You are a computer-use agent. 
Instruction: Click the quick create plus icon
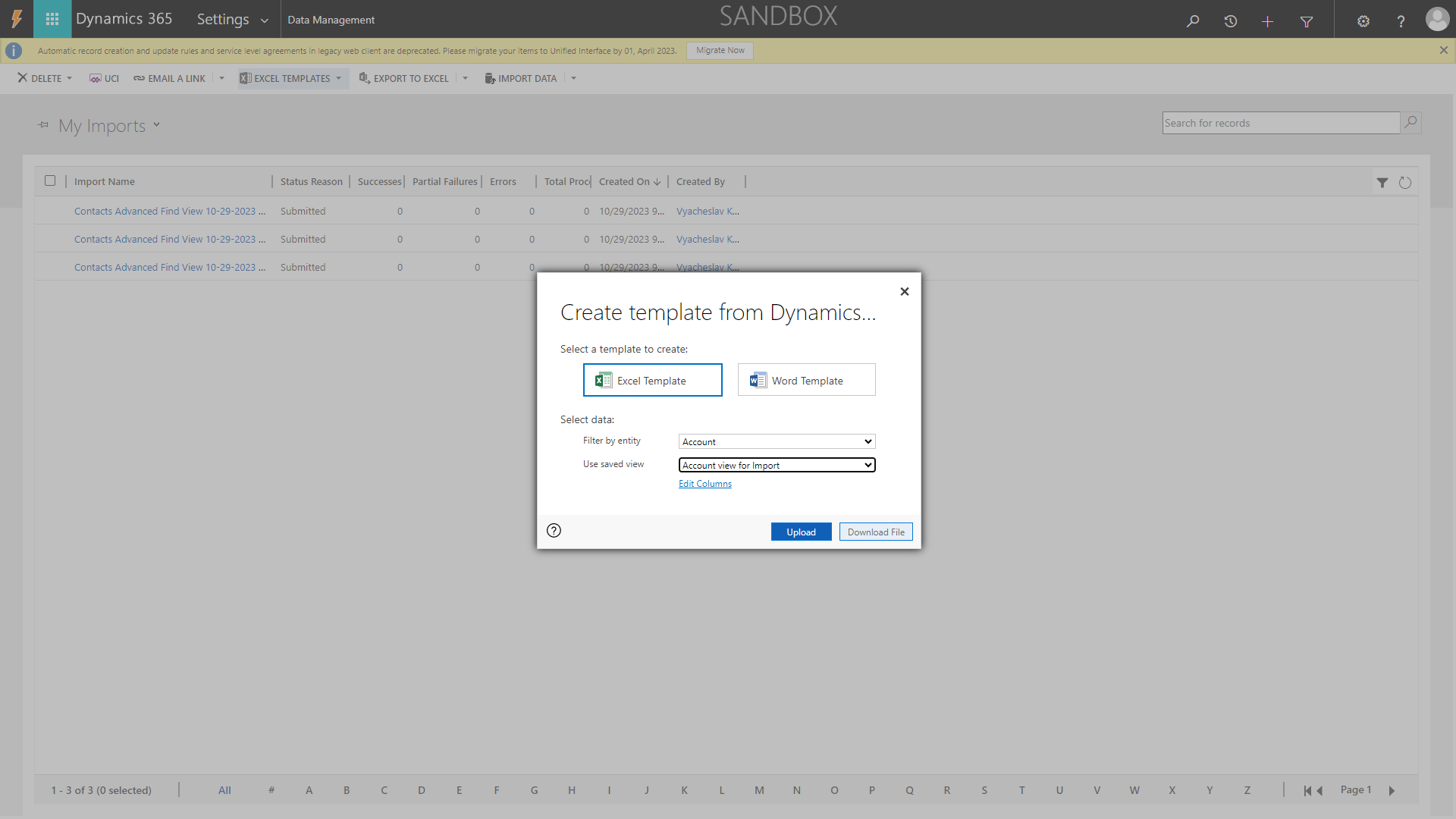1268,20
